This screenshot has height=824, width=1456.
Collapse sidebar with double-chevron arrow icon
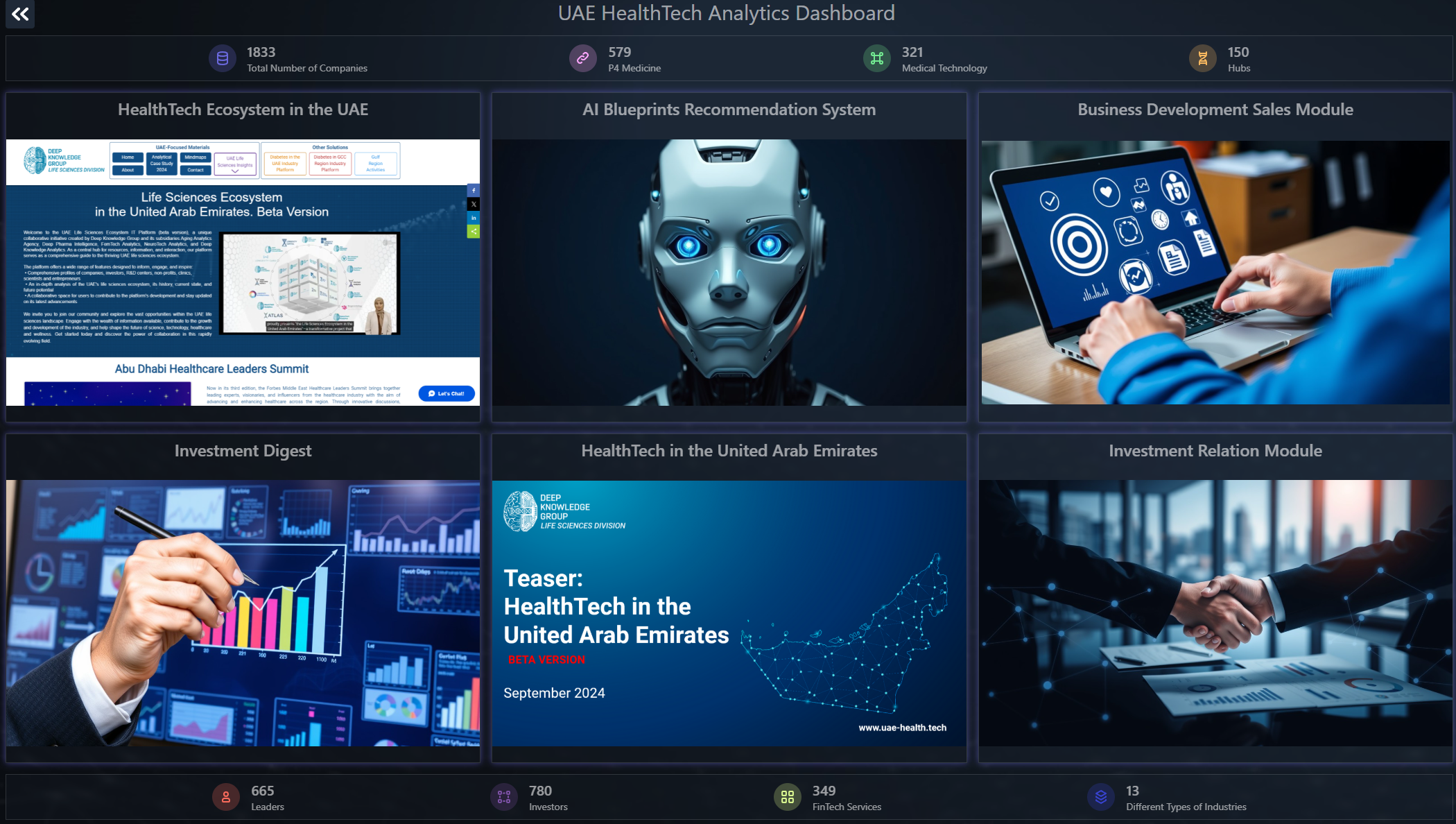[x=20, y=14]
